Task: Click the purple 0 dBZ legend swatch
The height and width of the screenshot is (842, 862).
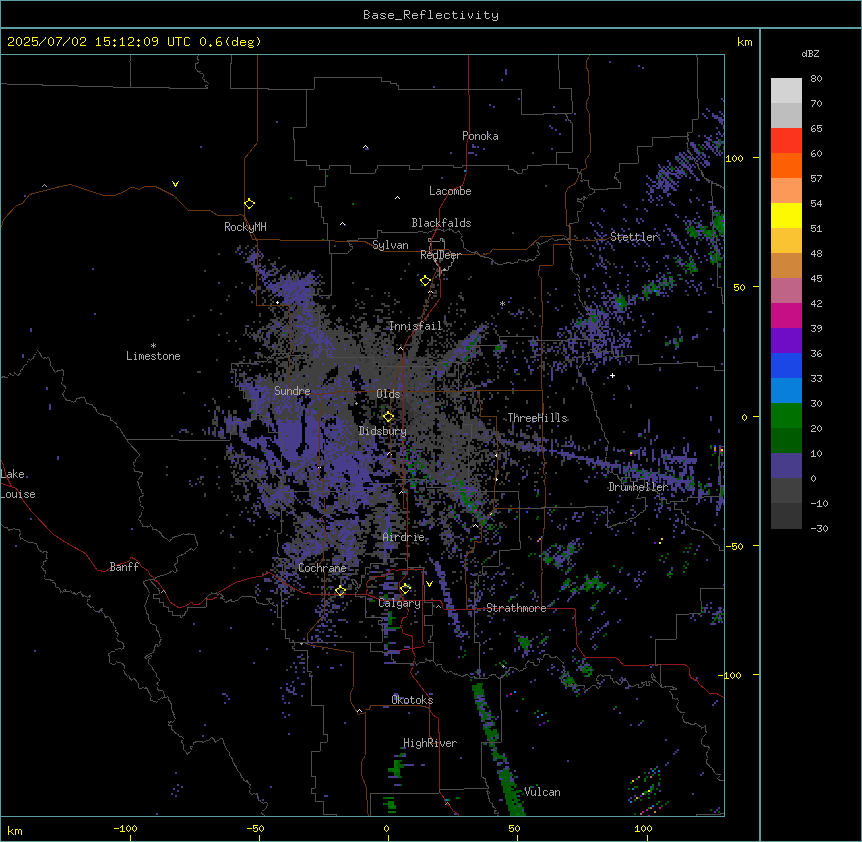Action: pyautogui.click(x=786, y=466)
